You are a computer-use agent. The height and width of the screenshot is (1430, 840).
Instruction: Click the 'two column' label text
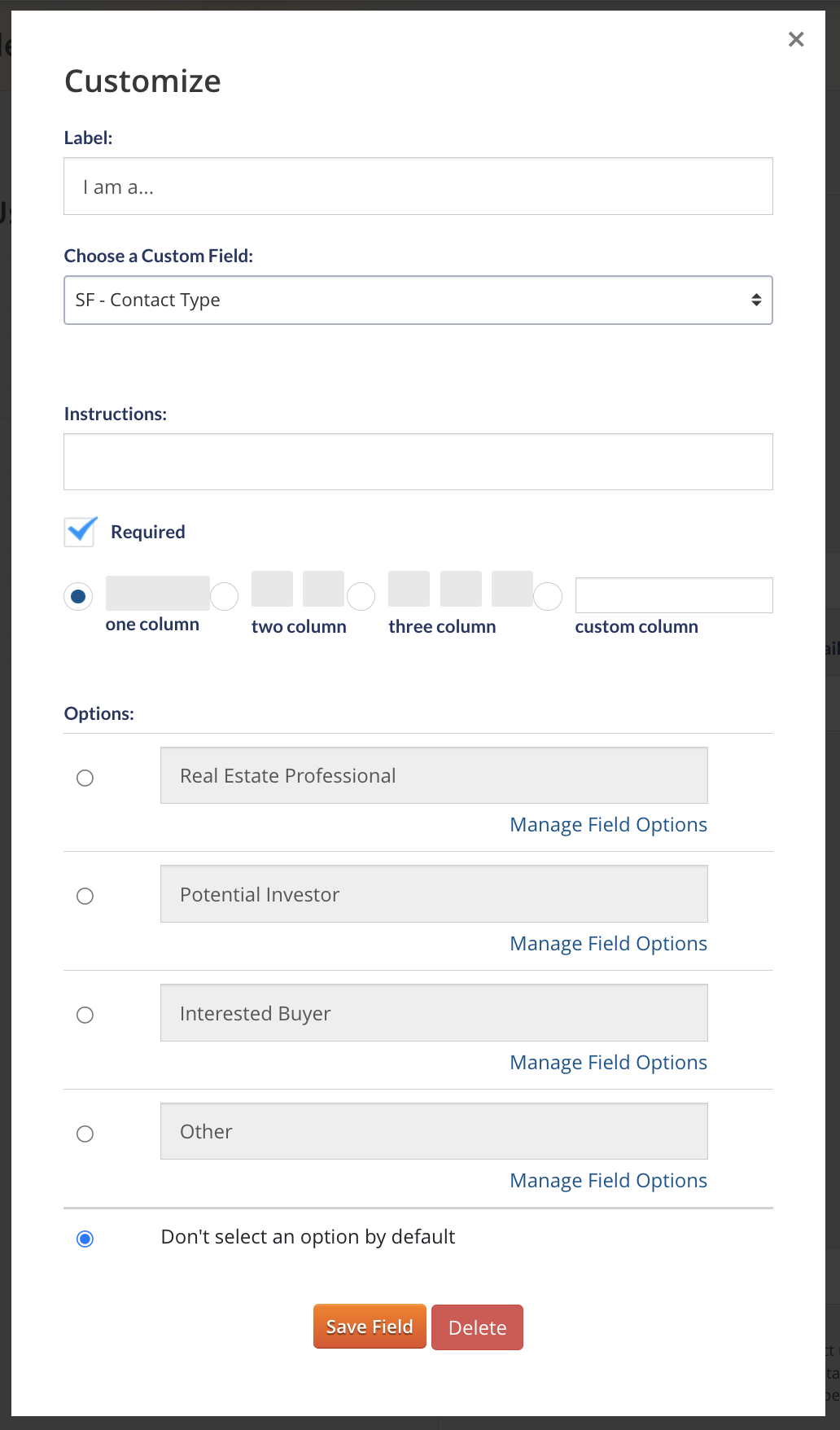299,627
